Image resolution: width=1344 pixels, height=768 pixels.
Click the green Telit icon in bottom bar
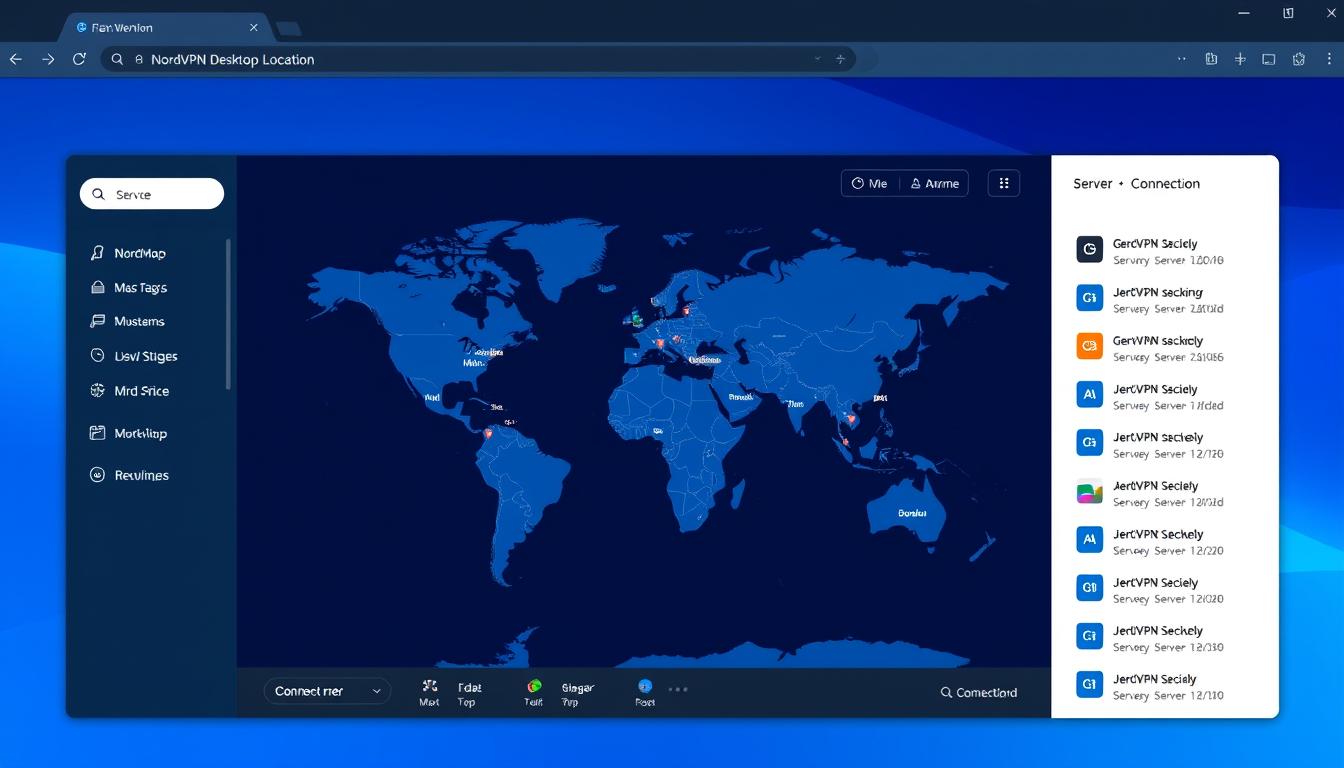534,686
